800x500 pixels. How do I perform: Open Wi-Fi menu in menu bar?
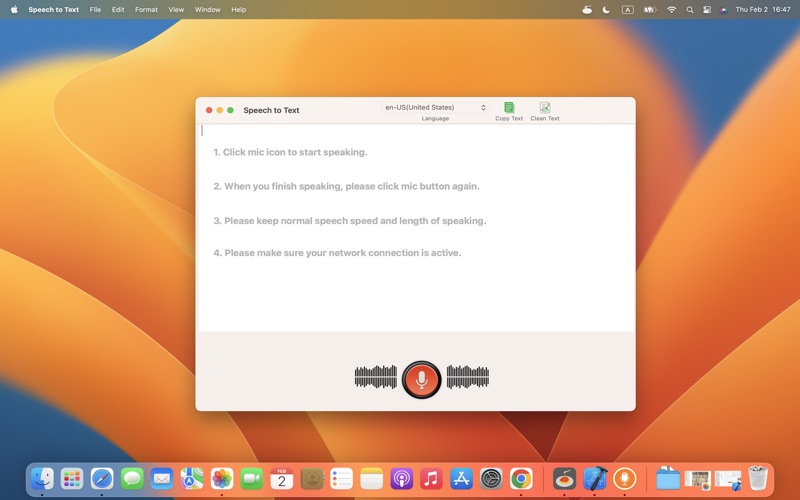pos(671,10)
